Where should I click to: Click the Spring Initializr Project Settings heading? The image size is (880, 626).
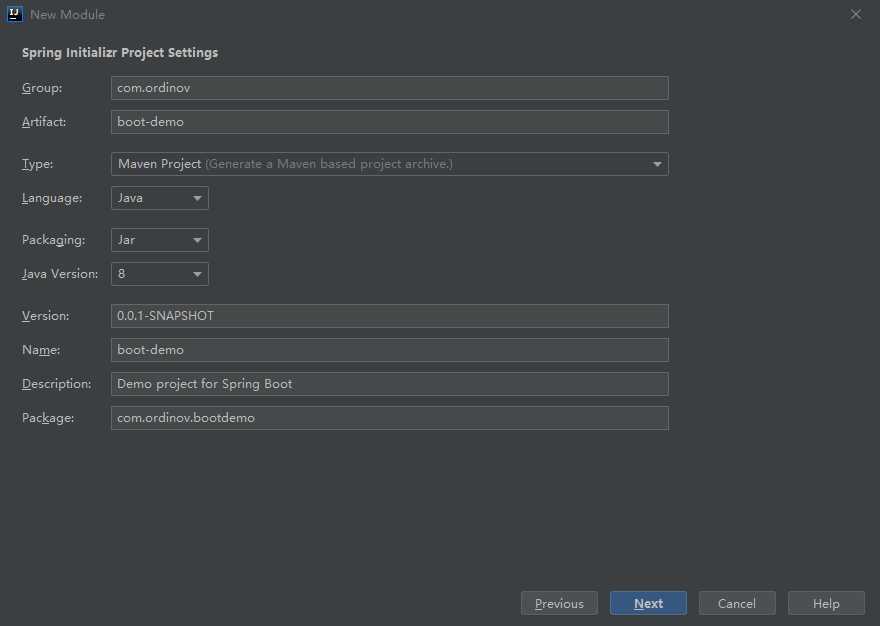coord(120,52)
